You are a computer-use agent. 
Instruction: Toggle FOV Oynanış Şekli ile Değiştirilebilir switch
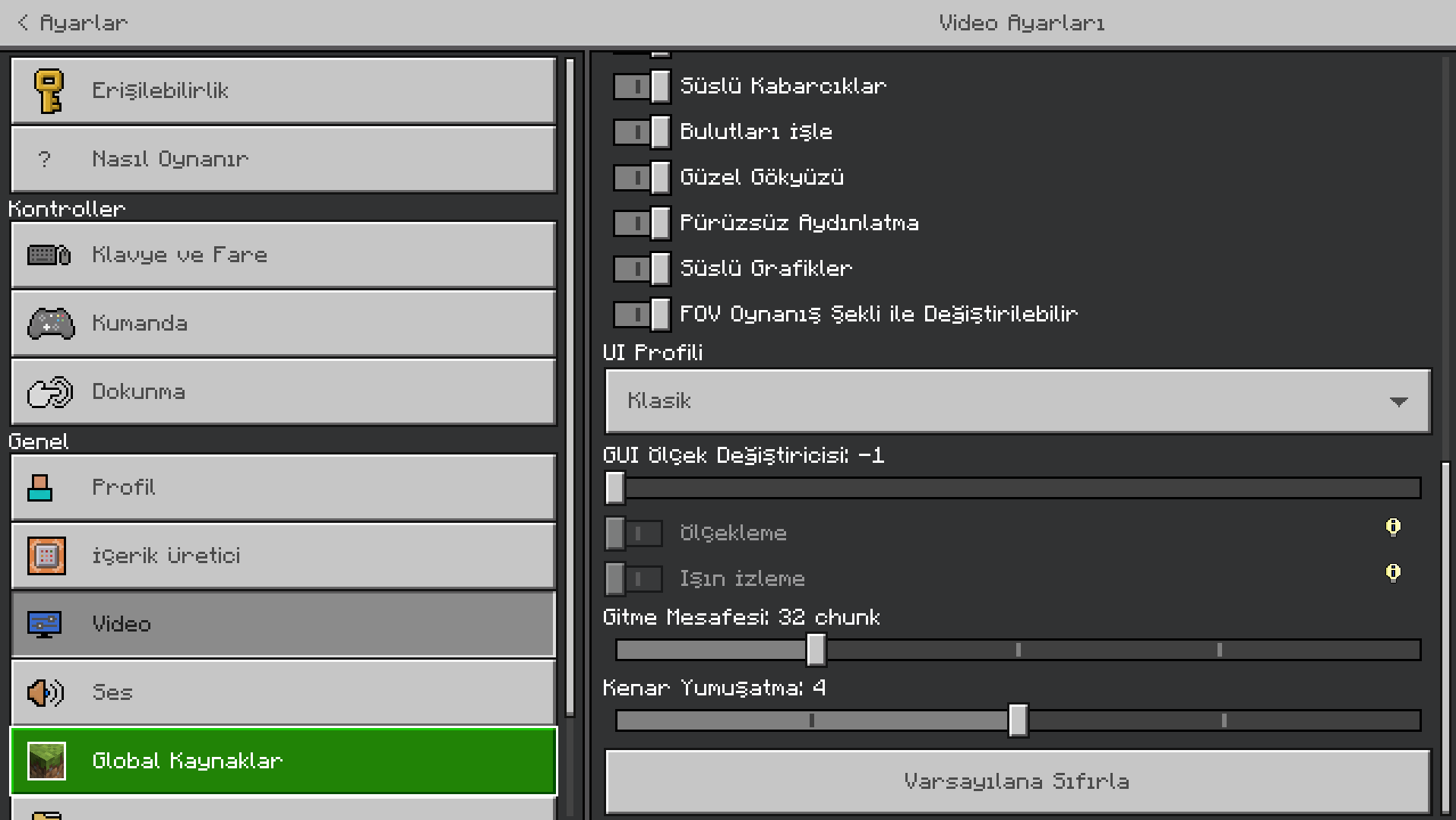pyautogui.click(x=642, y=315)
